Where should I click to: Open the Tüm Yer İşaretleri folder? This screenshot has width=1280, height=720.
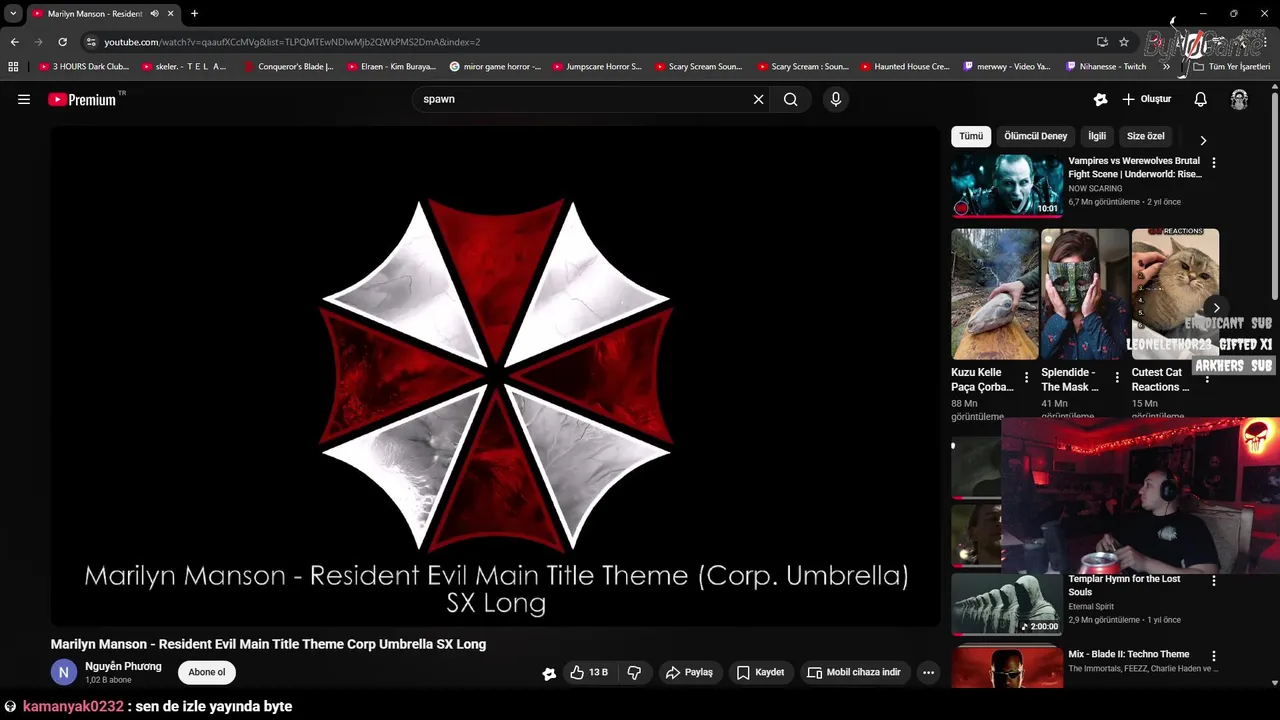tap(1232, 66)
